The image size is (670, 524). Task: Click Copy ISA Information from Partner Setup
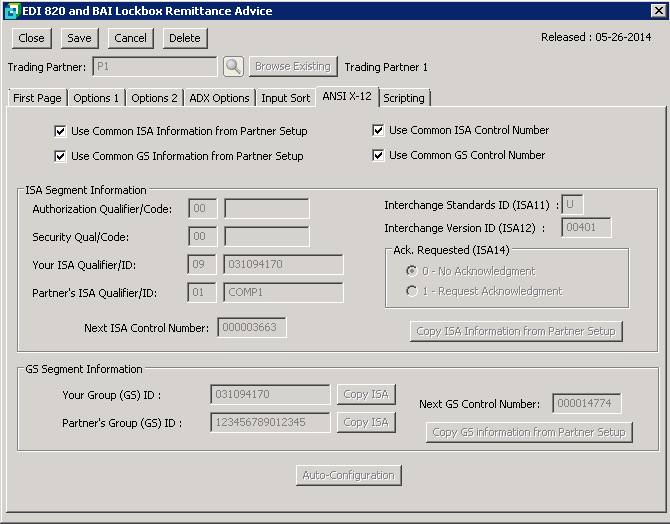pyautogui.click(x=517, y=331)
